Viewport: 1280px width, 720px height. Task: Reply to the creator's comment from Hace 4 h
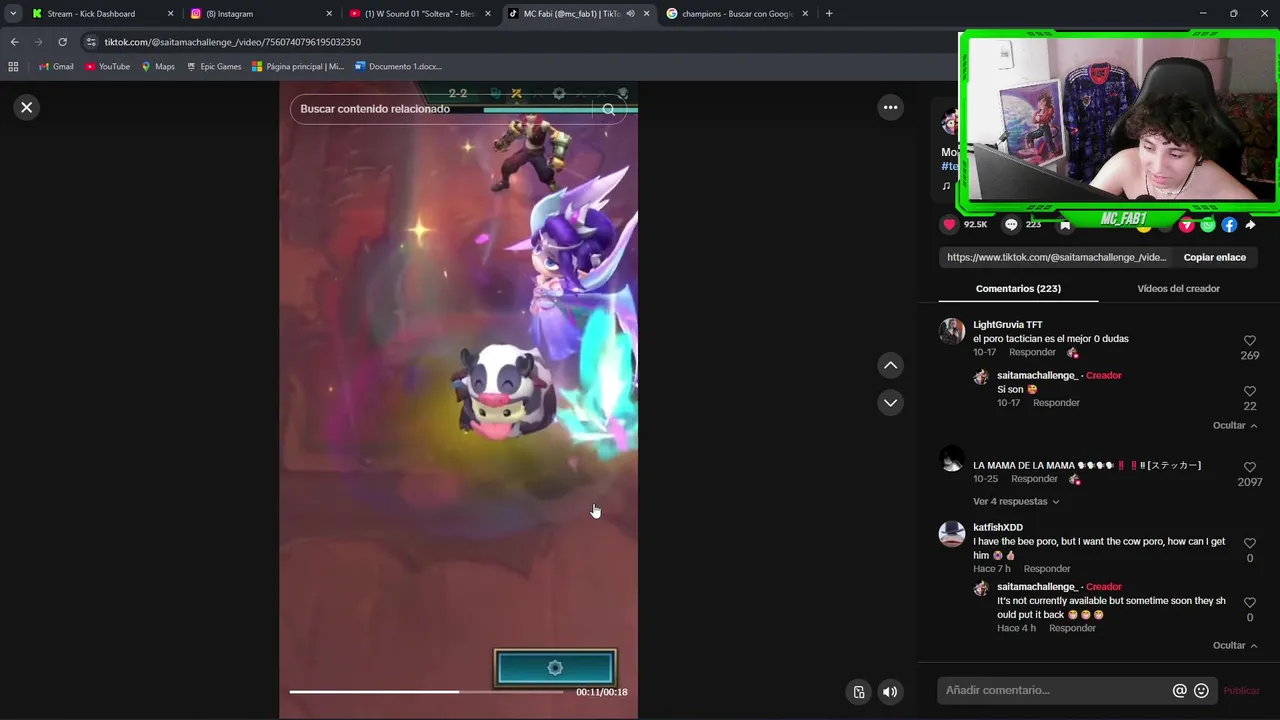click(x=1072, y=628)
